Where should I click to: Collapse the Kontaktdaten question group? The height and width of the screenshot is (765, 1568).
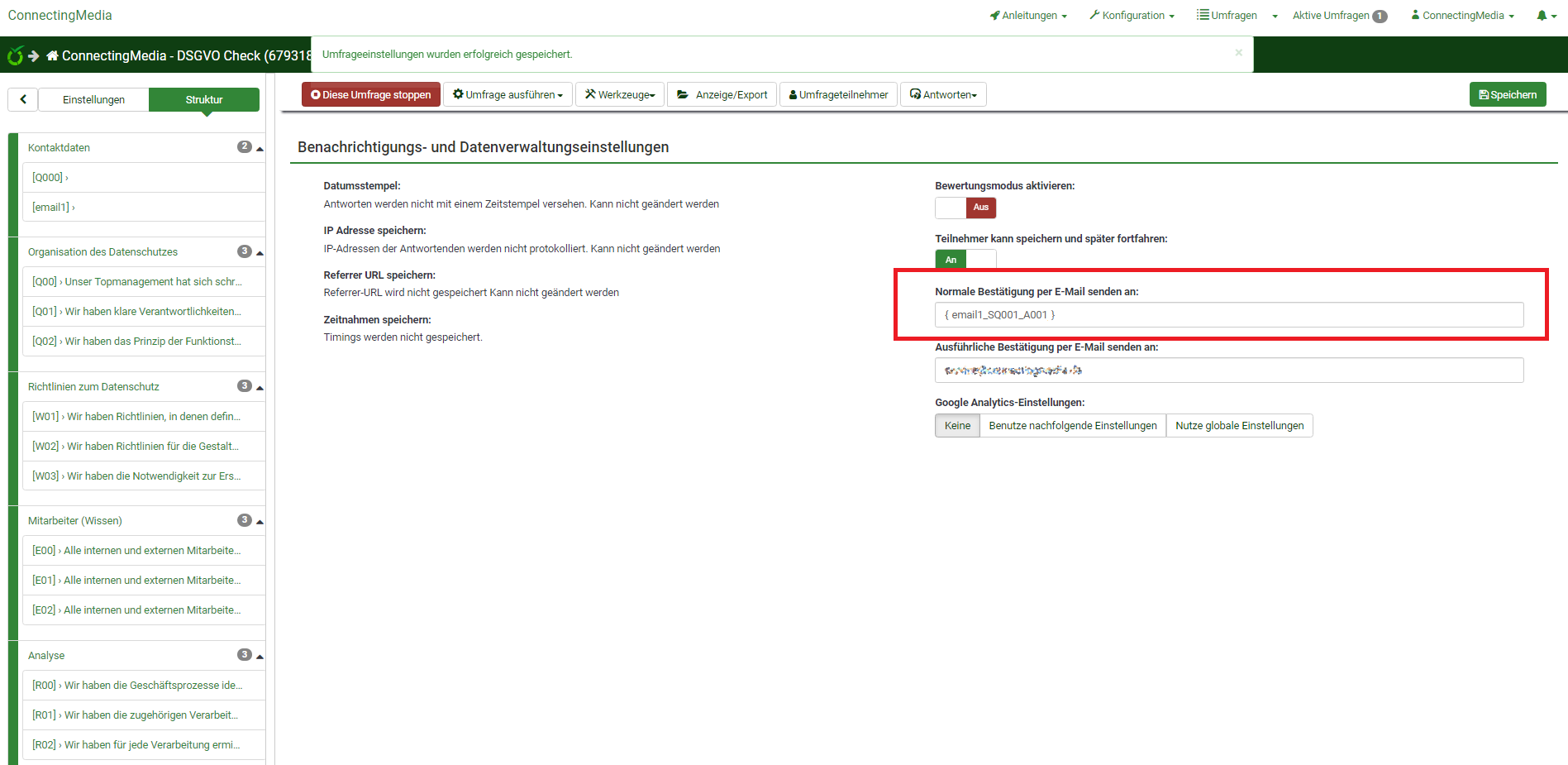[x=260, y=148]
